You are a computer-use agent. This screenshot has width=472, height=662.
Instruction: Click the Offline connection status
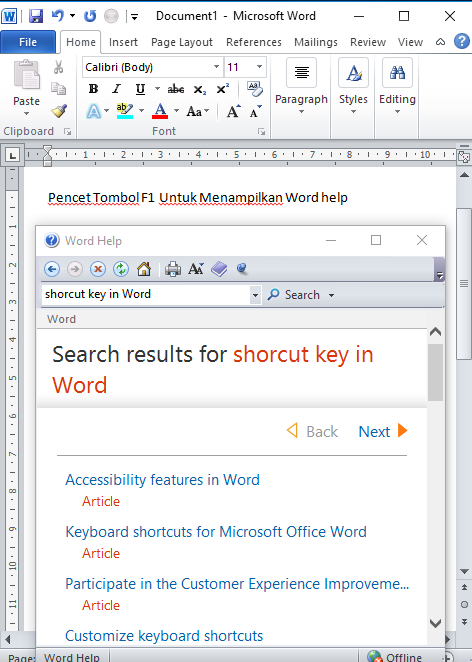pyautogui.click(x=394, y=657)
